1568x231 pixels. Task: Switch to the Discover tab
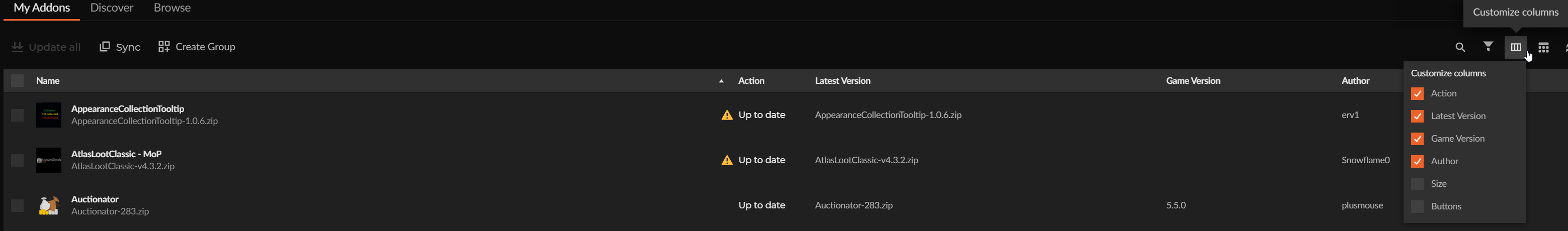(x=112, y=8)
